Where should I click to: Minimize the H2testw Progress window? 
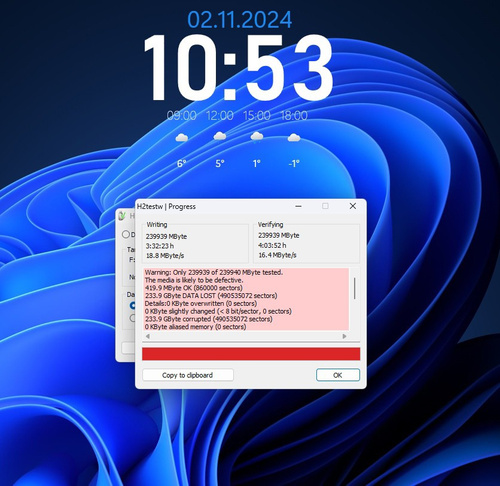click(298, 206)
